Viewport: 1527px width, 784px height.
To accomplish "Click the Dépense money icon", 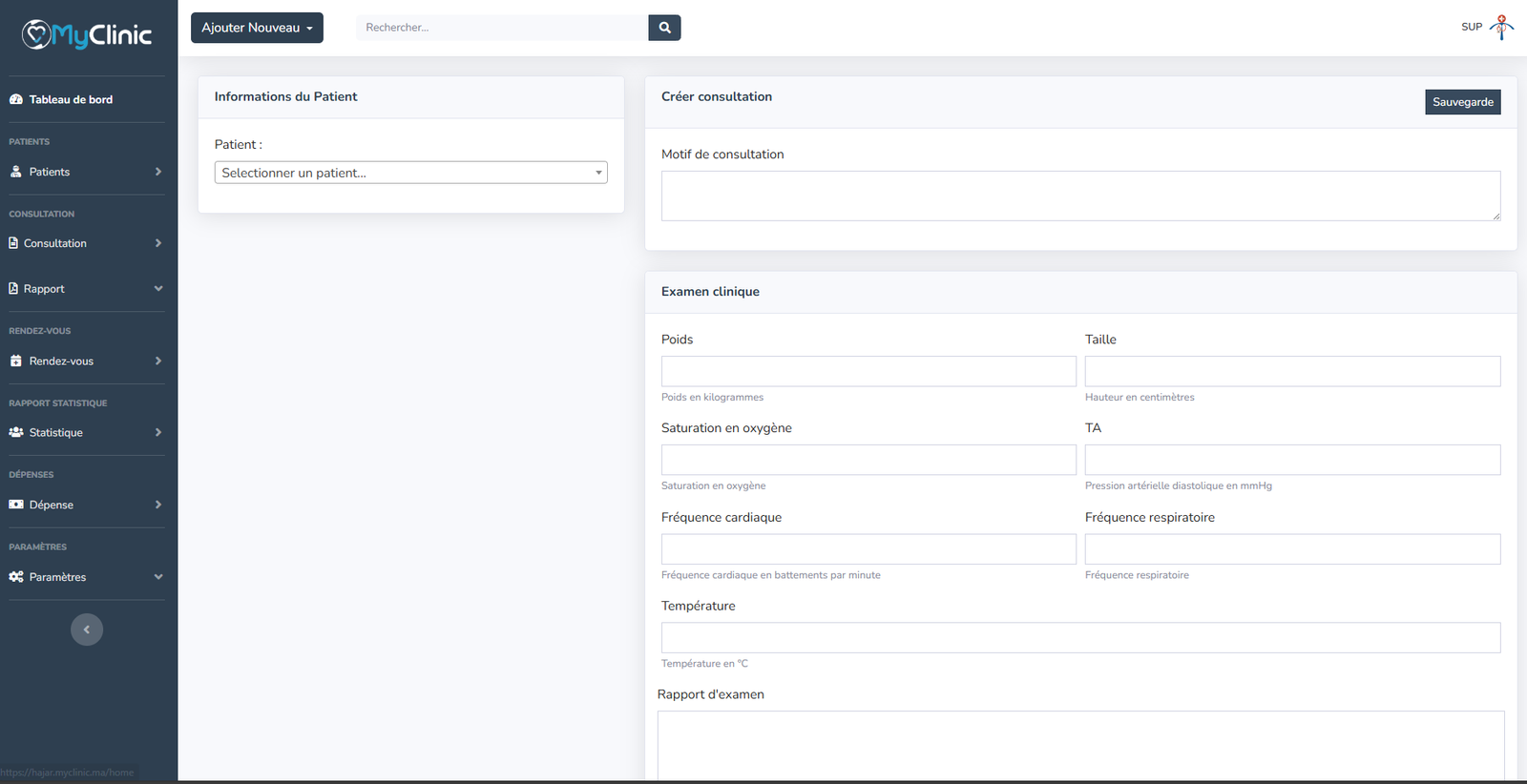I will (x=16, y=505).
